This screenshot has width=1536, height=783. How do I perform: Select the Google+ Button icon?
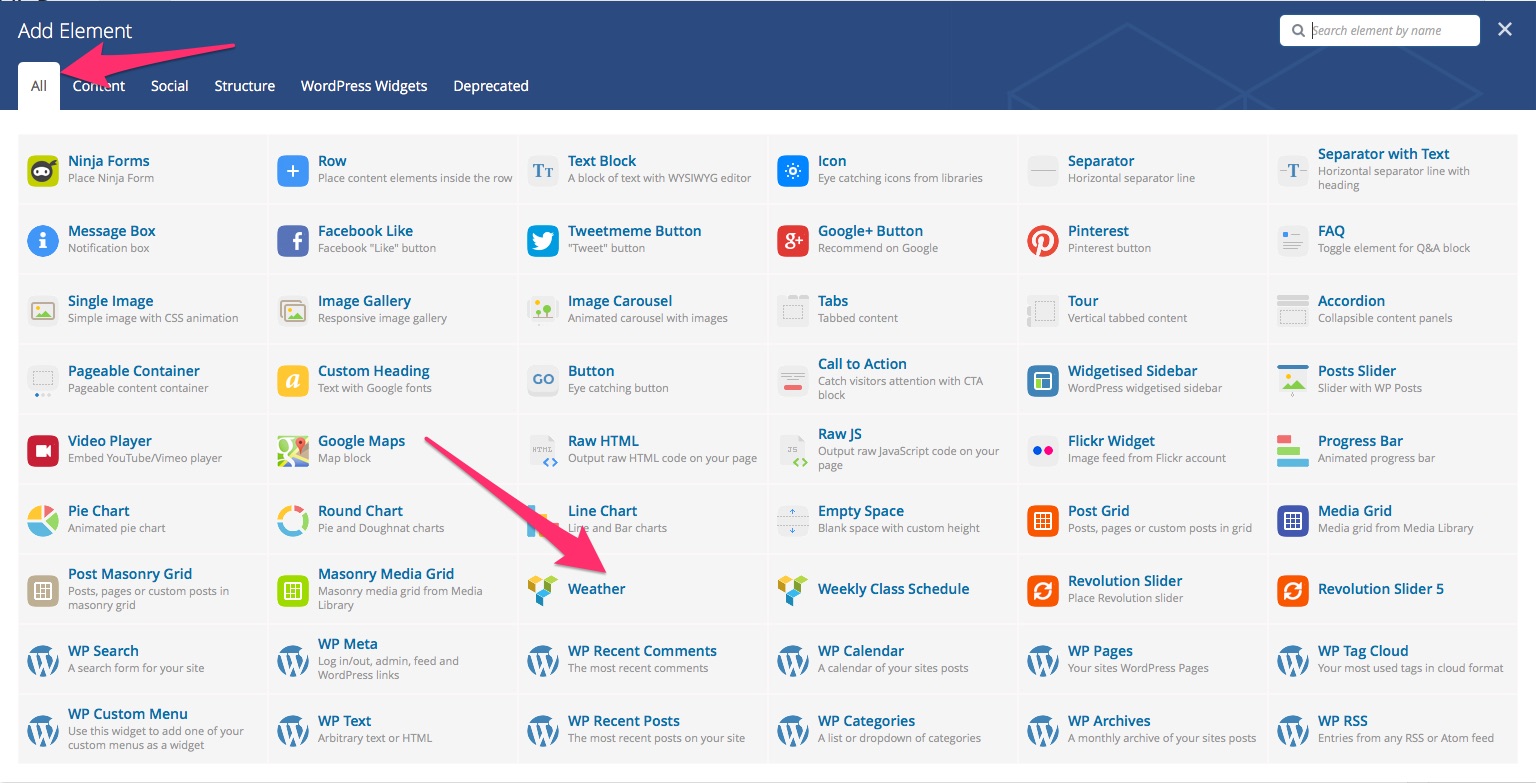coord(793,241)
